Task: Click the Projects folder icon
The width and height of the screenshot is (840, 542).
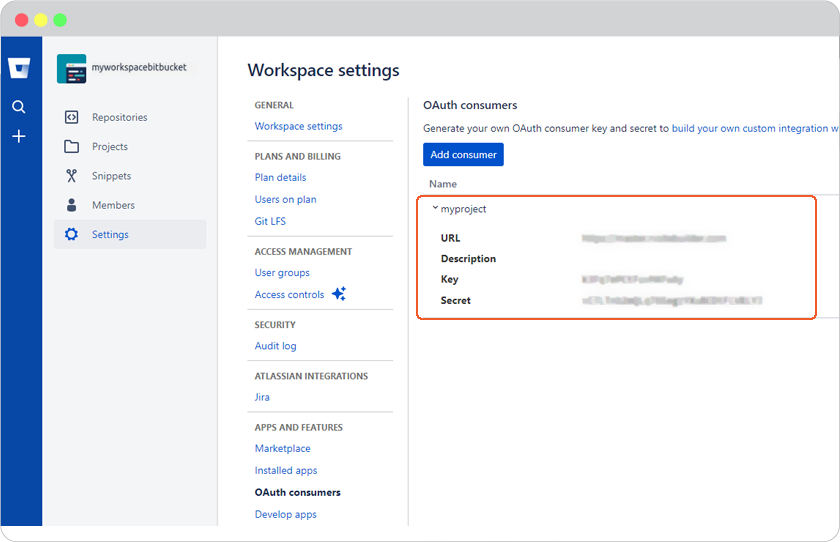Action: [71, 147]
